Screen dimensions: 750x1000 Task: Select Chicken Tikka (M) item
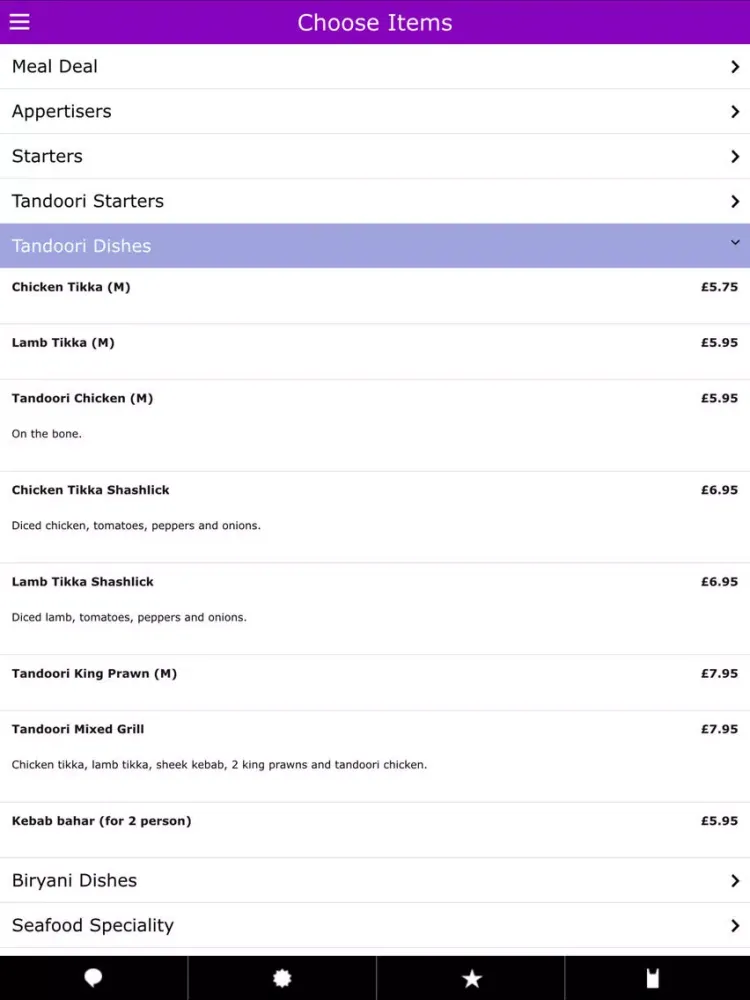point(375,296)
